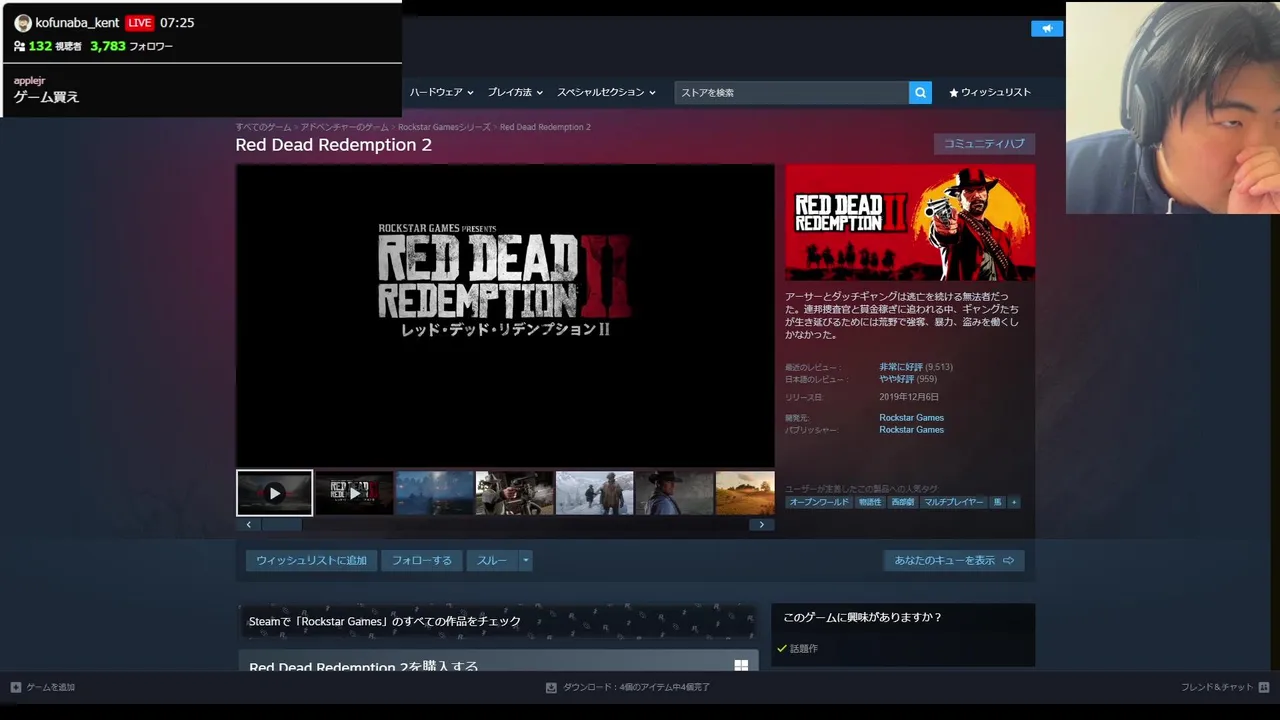Select the second trailer thumbnail
1280x720 pixels.
point(354,493)
